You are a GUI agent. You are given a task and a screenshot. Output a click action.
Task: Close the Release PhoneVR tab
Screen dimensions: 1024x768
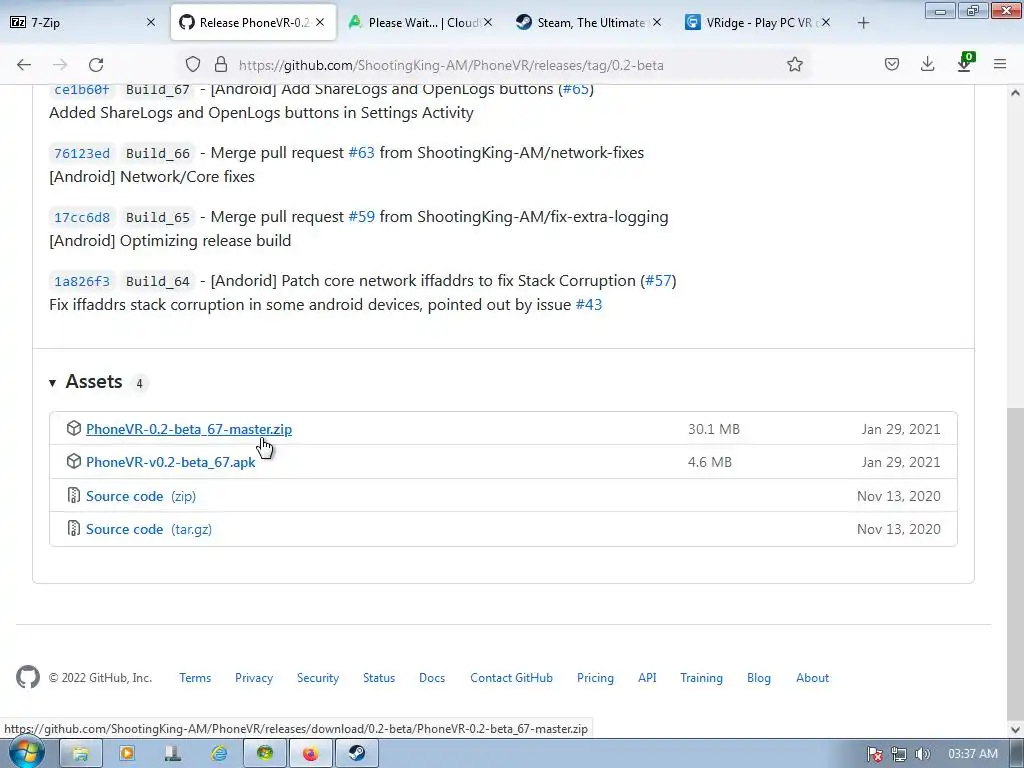click(x=320, y=22)
